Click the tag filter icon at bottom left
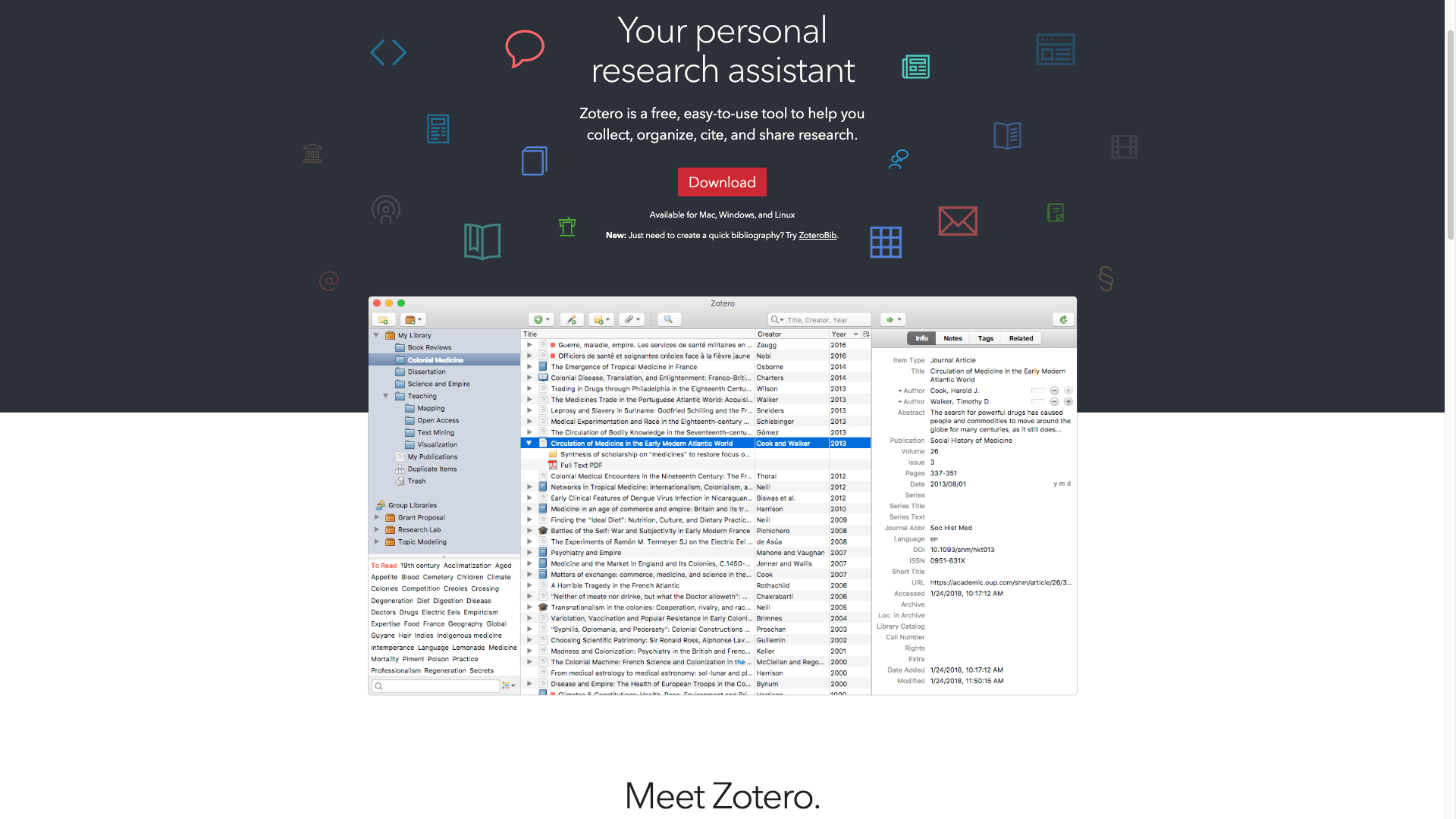 [506, 686]
